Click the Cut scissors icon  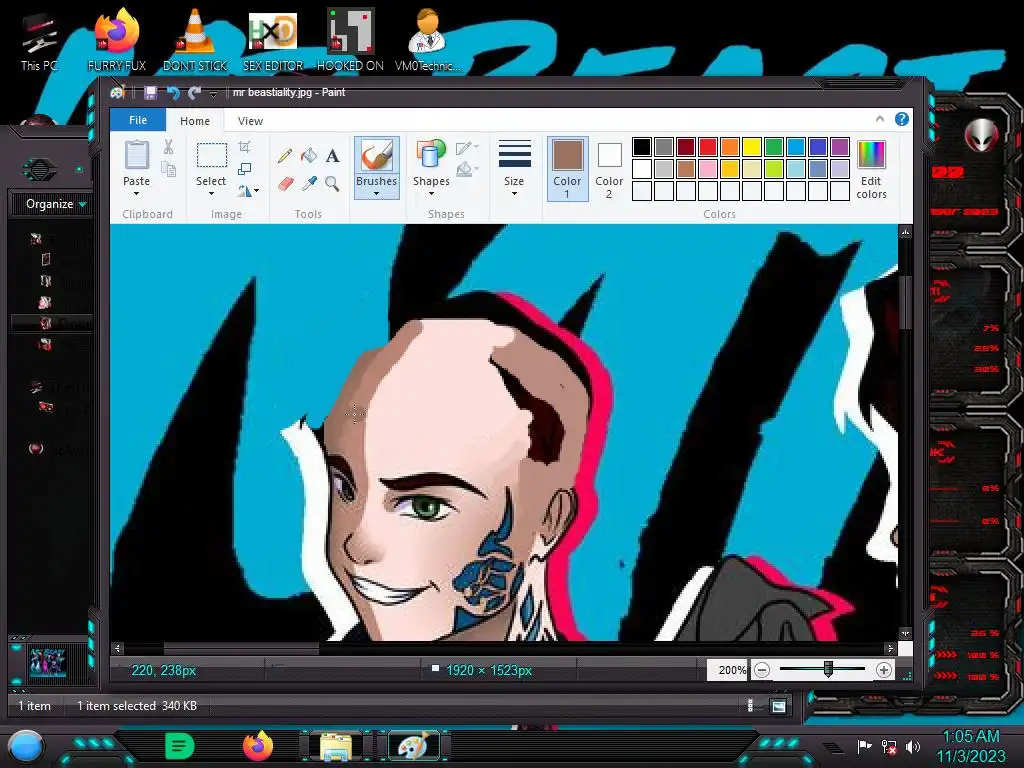click(168, 147)
